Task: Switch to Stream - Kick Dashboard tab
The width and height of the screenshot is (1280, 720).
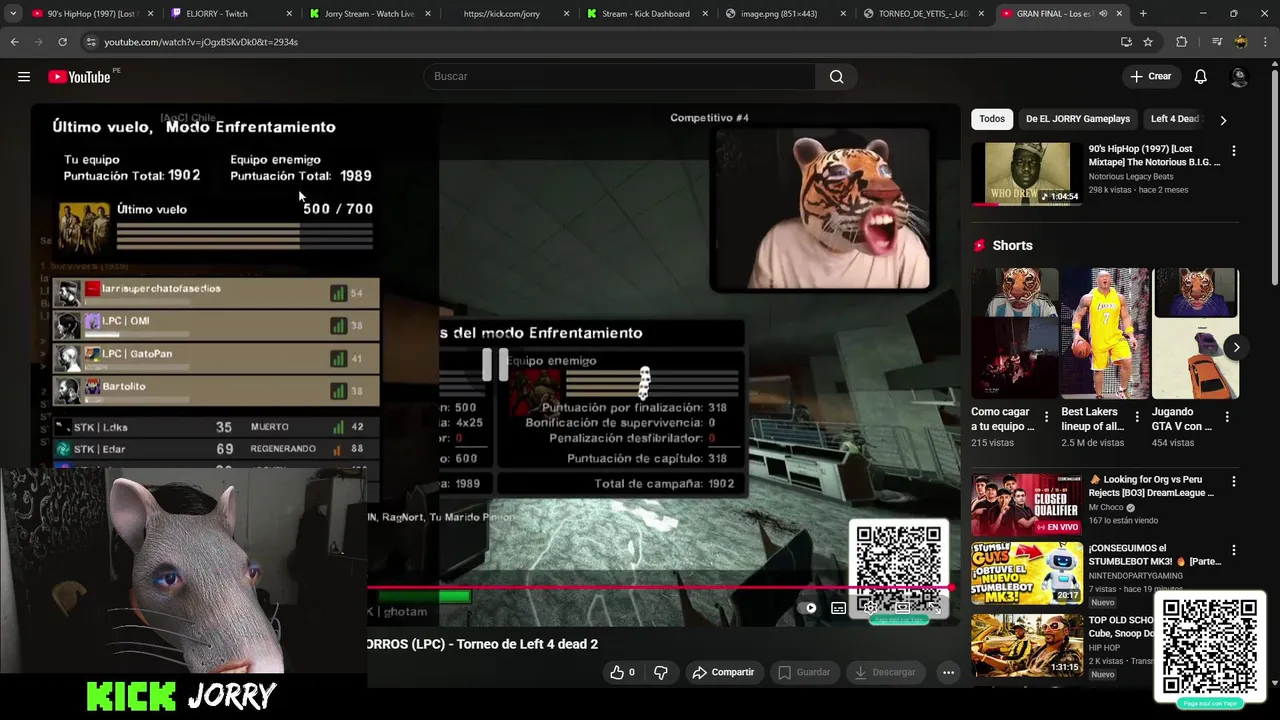Action: [x=645, y=14]
